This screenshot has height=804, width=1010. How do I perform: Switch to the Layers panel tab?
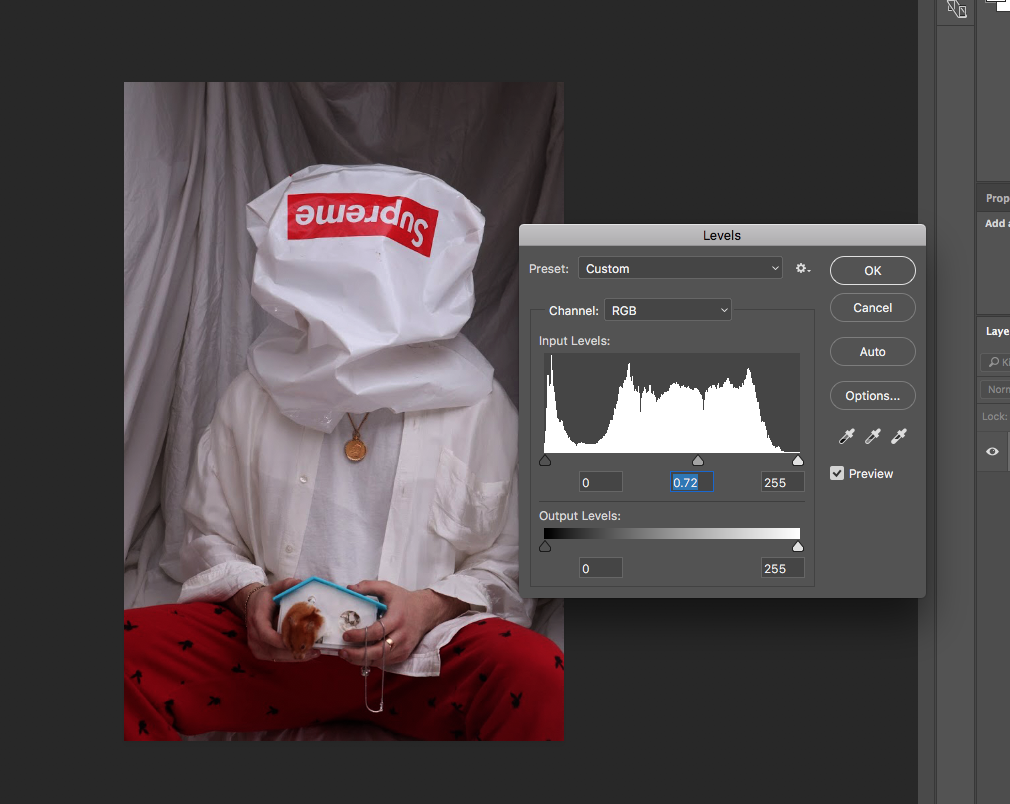pos(997,331)
